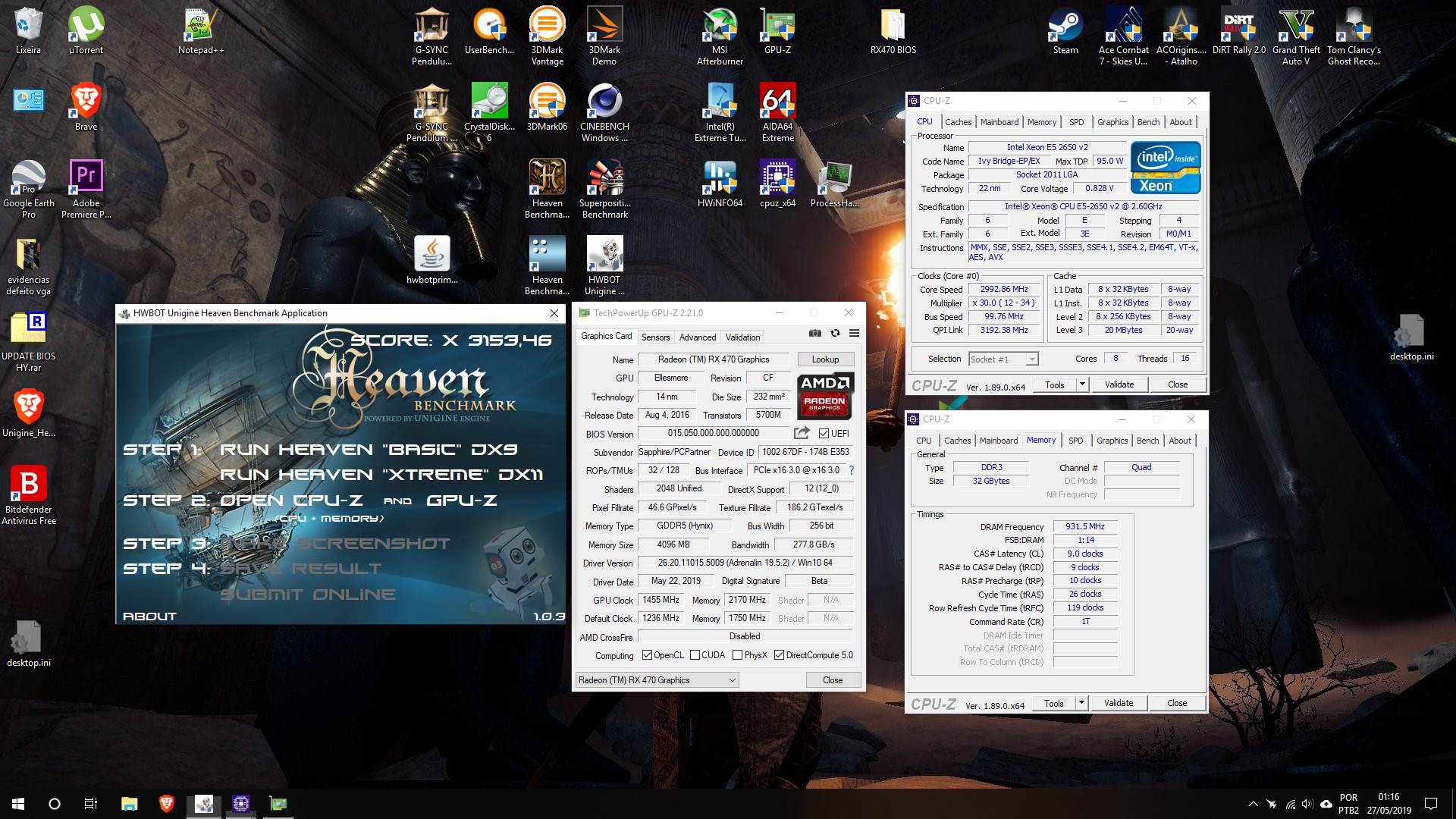Launch cpuz_x64 desktop shortcut
Screen dimensions: 1456x819
pyautogui.click(x=777, y=184)
